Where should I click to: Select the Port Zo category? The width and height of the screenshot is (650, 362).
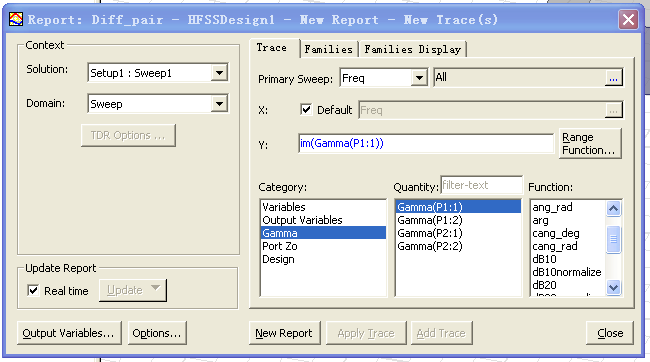point(323,246)
